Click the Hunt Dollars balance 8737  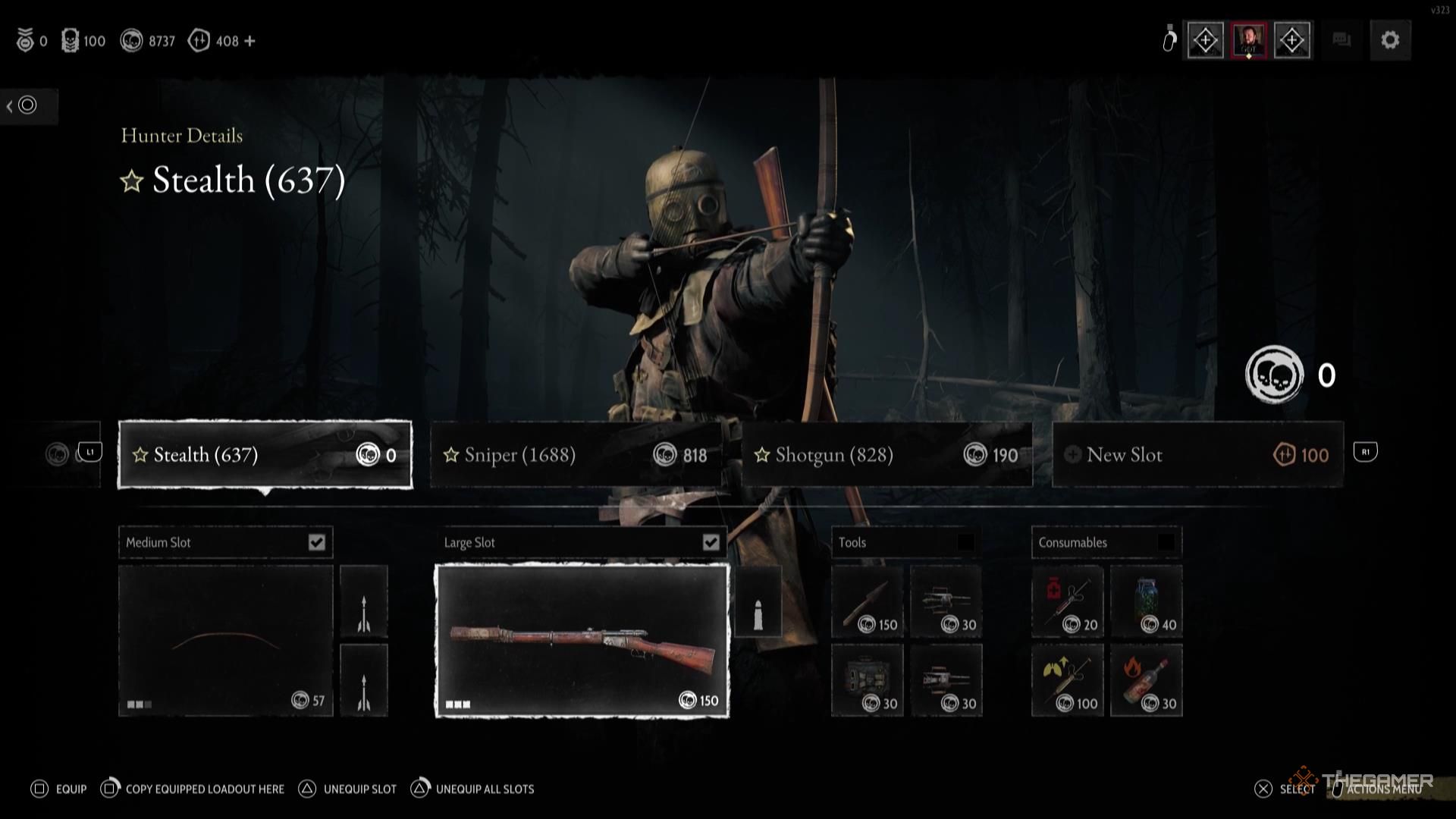pos(148,41)
